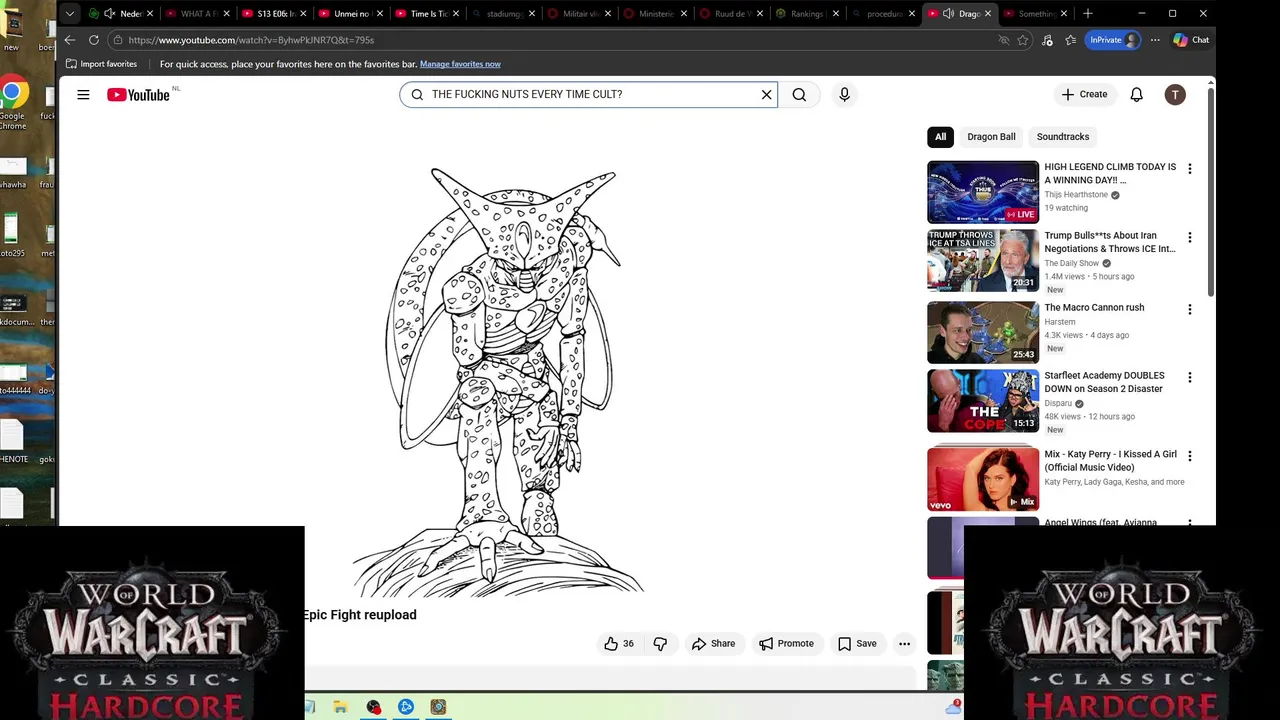
Task: Open the YouTube notifications bell
Action: point(1136,95)
